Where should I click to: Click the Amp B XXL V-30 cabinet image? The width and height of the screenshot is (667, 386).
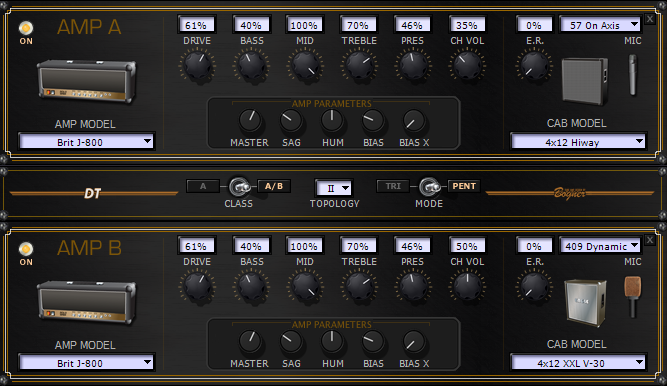click(585, 303)
